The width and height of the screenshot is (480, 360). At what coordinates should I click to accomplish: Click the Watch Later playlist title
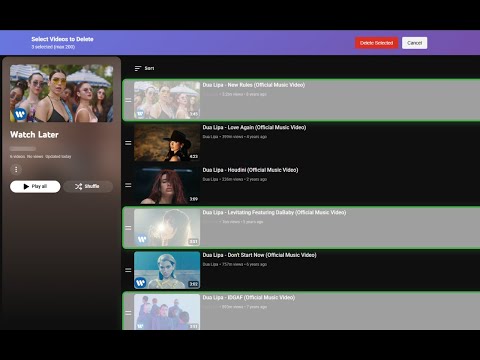pyautogui.click(x=34, y=135)
